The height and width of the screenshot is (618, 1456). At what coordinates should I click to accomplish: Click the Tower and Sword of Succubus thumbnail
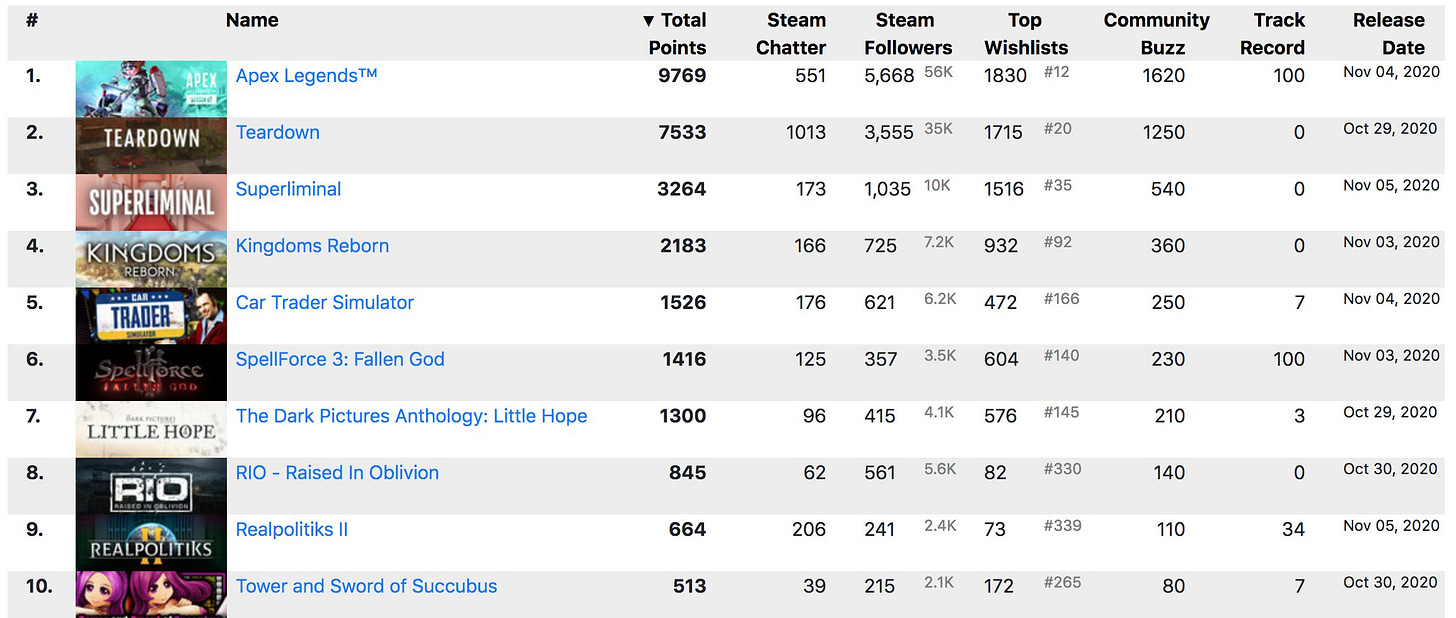pos(151,595)
